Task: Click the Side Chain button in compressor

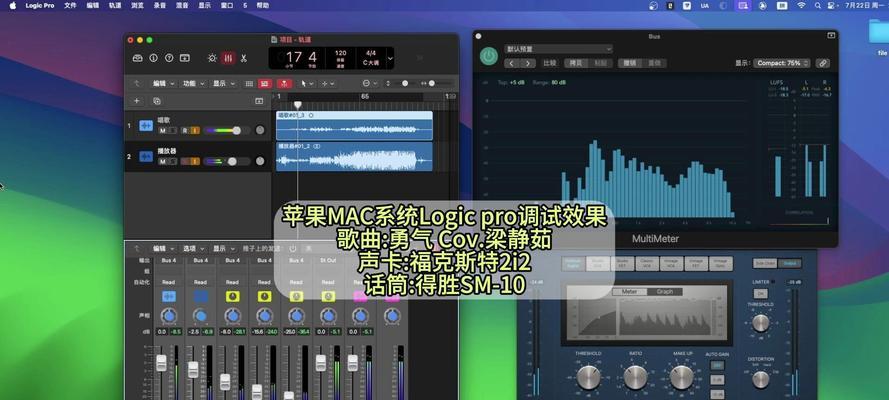Action: (764, 263)
